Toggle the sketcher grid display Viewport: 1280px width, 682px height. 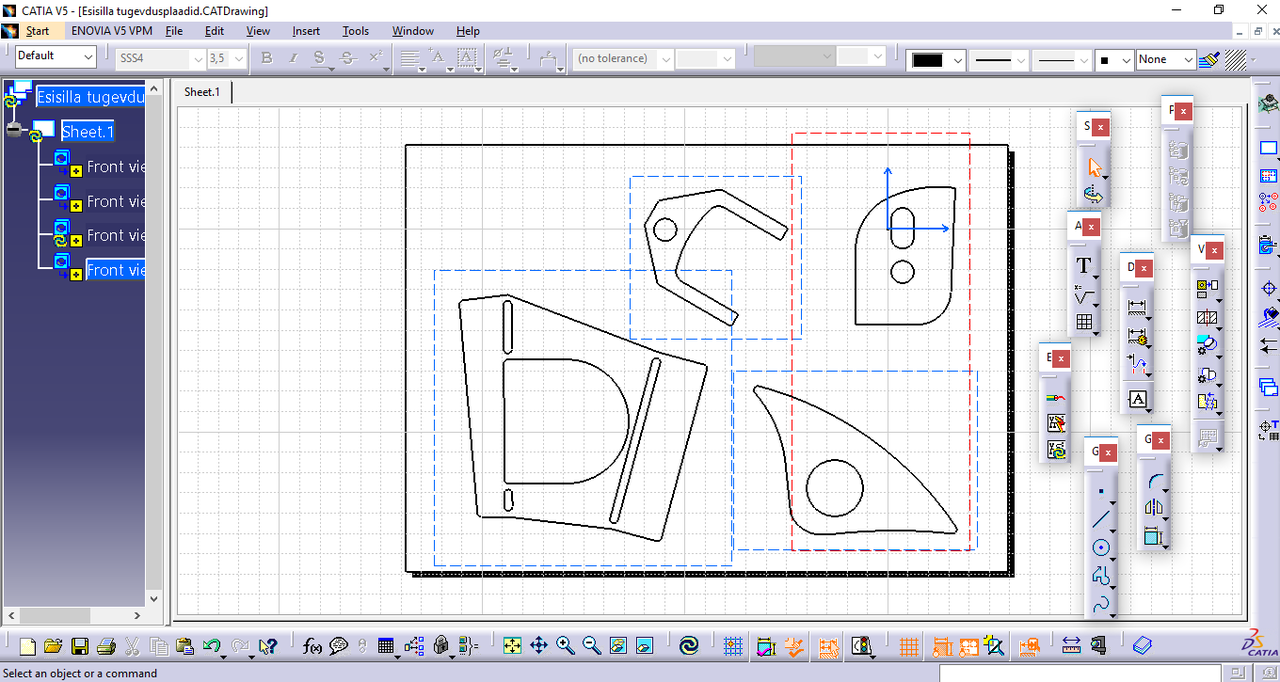click(733, 646)
